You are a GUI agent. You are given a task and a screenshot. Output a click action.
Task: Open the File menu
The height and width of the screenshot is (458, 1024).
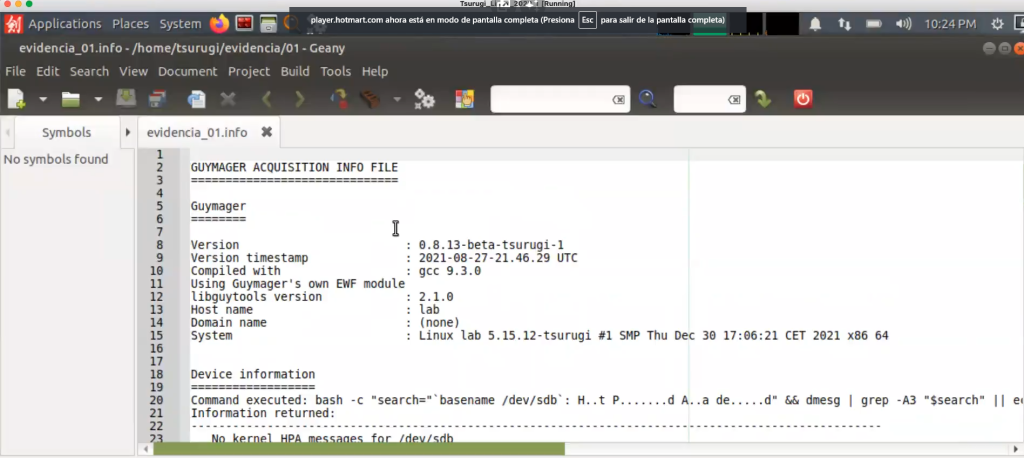point(15,71)
